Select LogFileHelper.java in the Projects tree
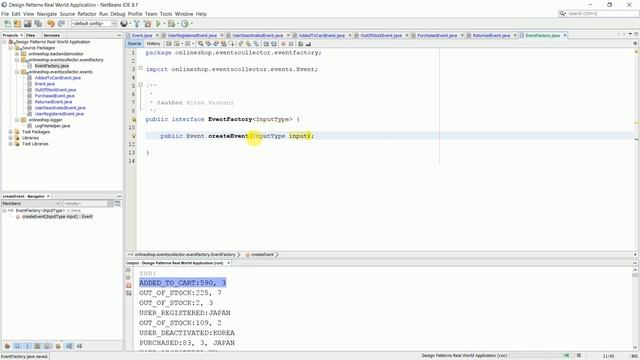The height and width of the screenshot is (360, 640). click(x=52, y=126)
